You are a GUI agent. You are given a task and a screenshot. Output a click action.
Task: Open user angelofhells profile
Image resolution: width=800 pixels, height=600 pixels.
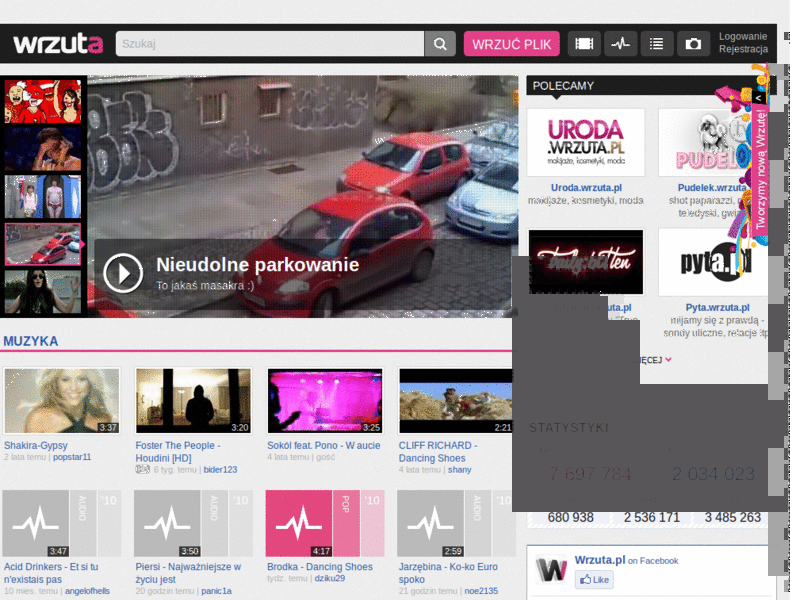(x=87, y=591)
